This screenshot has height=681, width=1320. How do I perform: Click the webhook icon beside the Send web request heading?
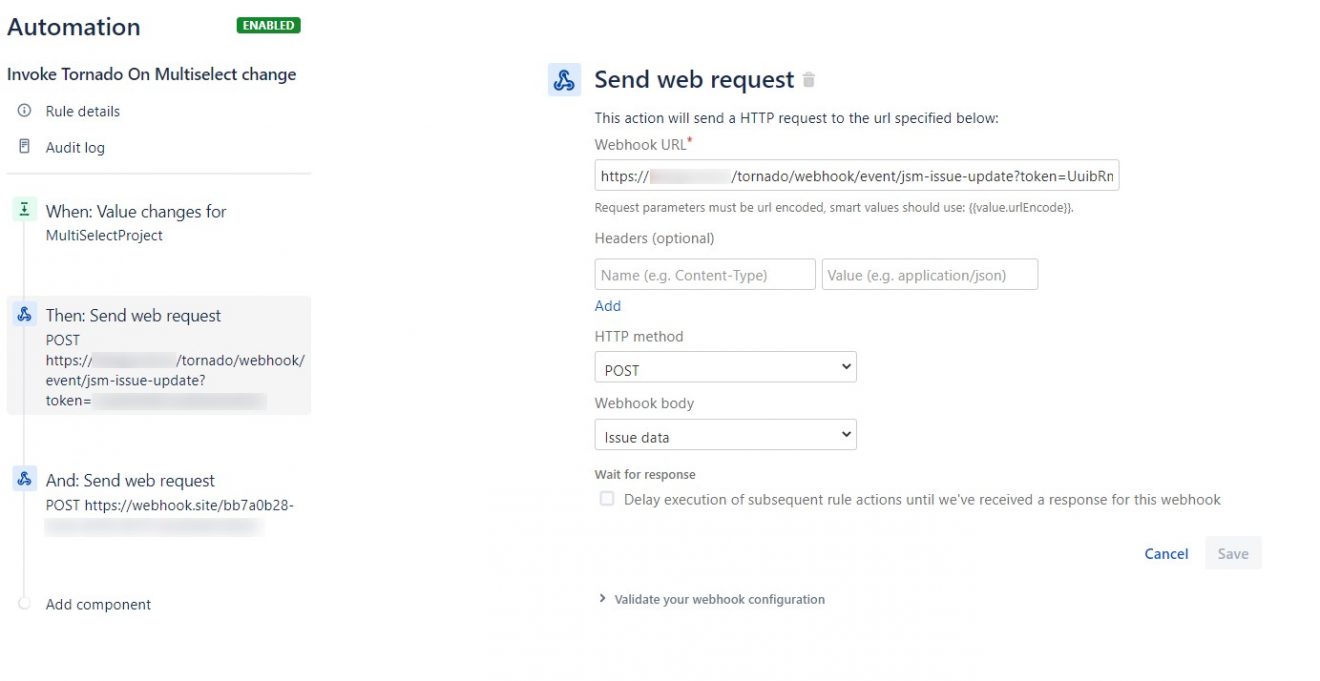click(563, 78)
